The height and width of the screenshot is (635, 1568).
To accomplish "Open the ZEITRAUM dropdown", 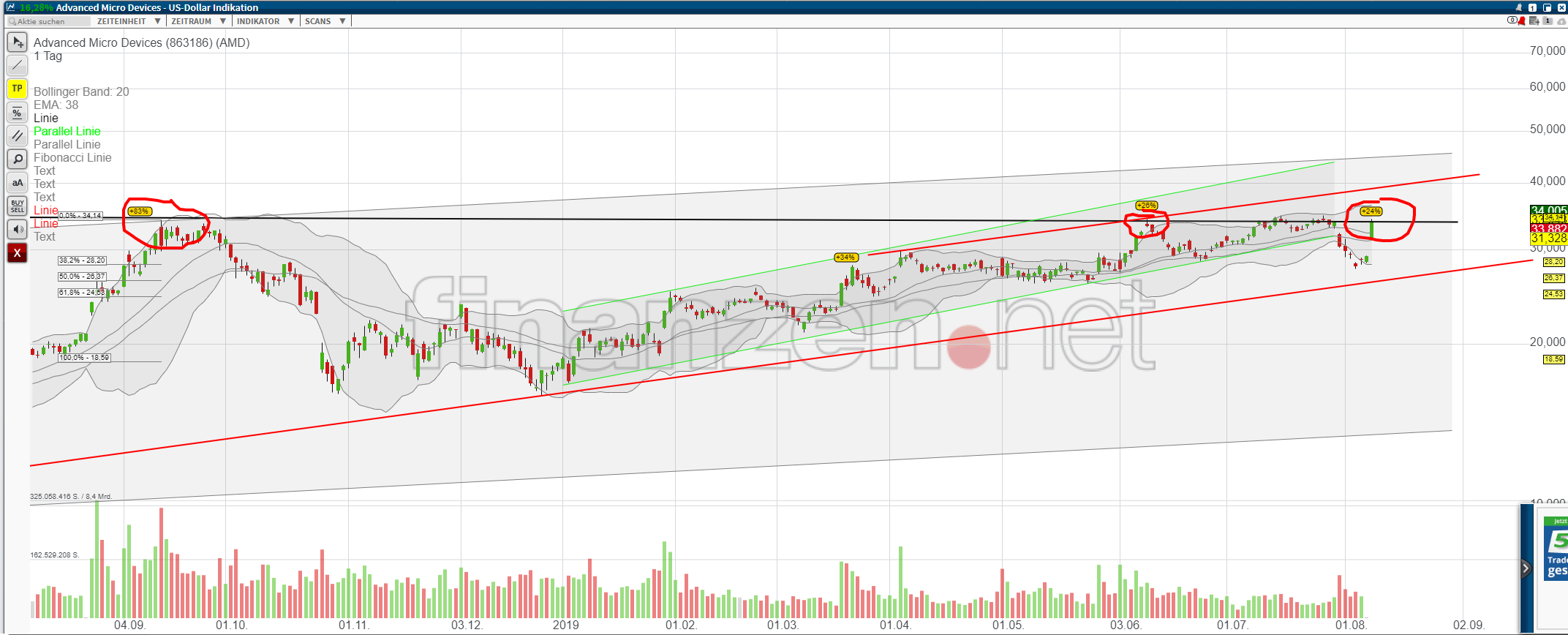I will [198, 21].
